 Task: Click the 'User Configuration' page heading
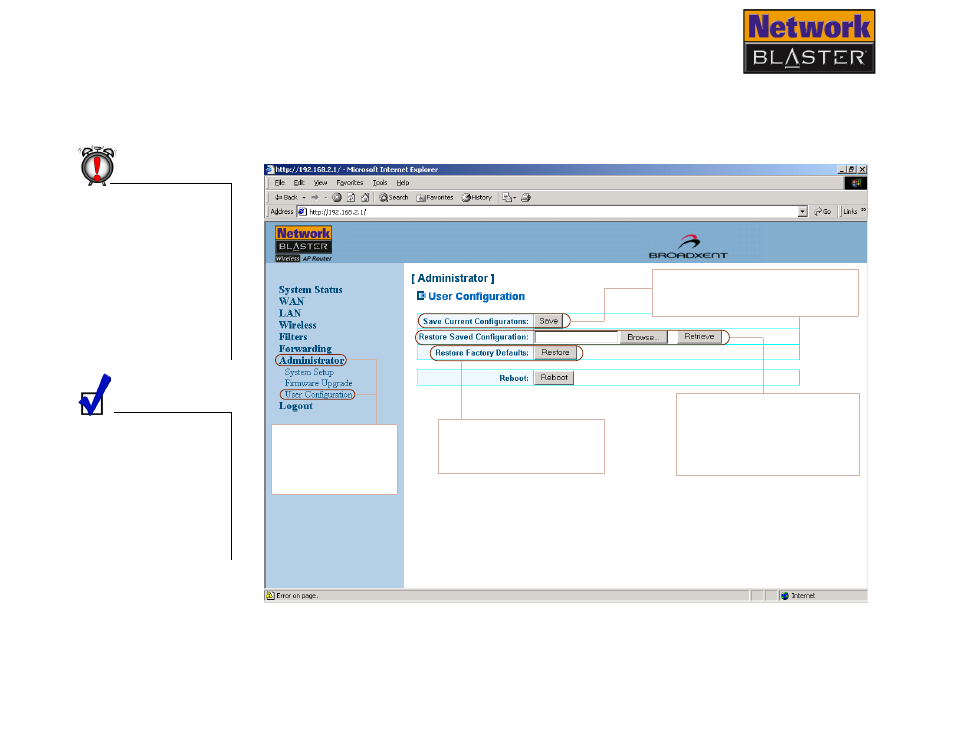tap(476, 296)
